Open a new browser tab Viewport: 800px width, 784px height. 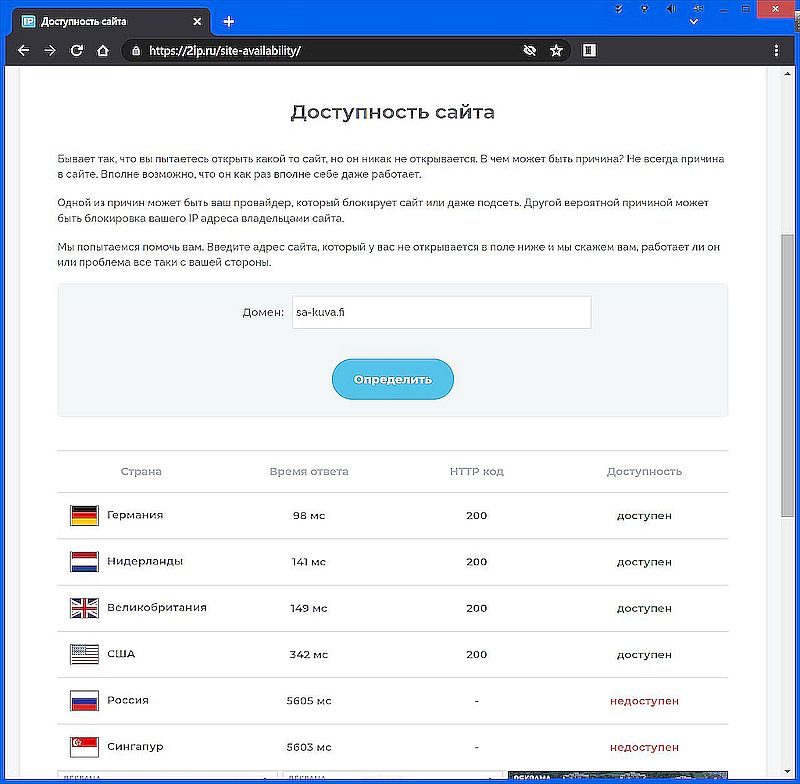click(229, 21)
